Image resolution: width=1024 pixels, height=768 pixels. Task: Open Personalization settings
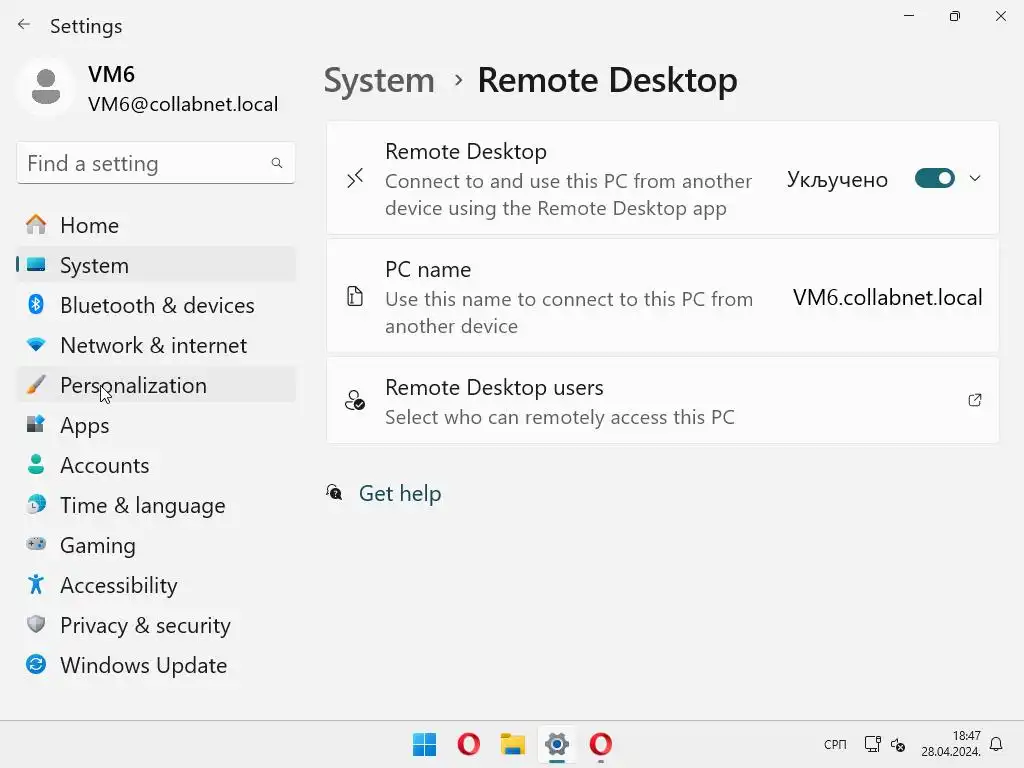coord(155,385)
